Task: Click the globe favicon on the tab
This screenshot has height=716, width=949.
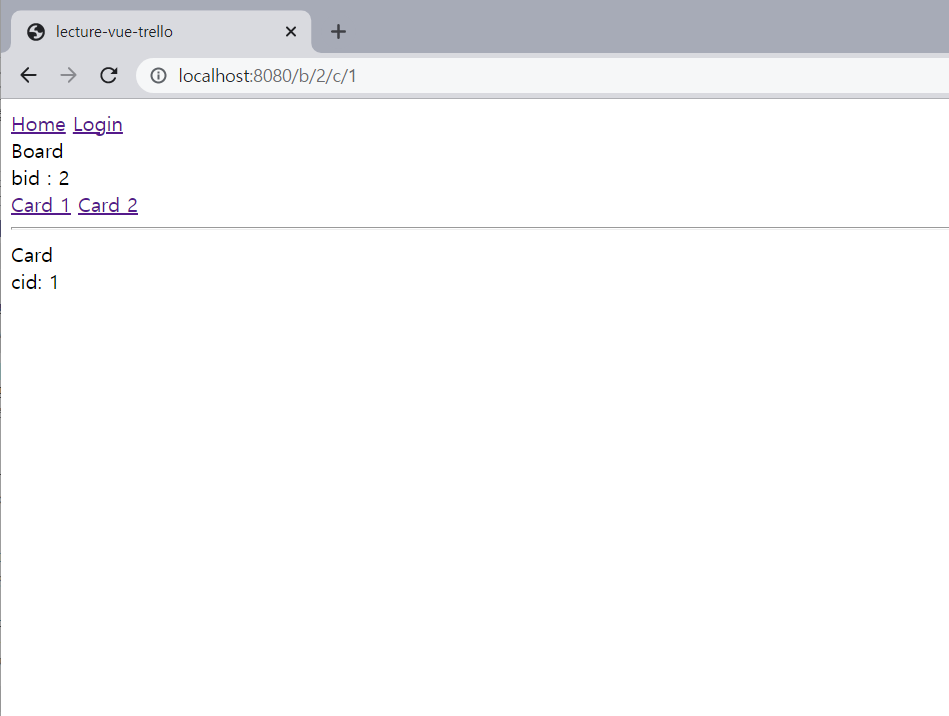Action: (x=36, y=31)
